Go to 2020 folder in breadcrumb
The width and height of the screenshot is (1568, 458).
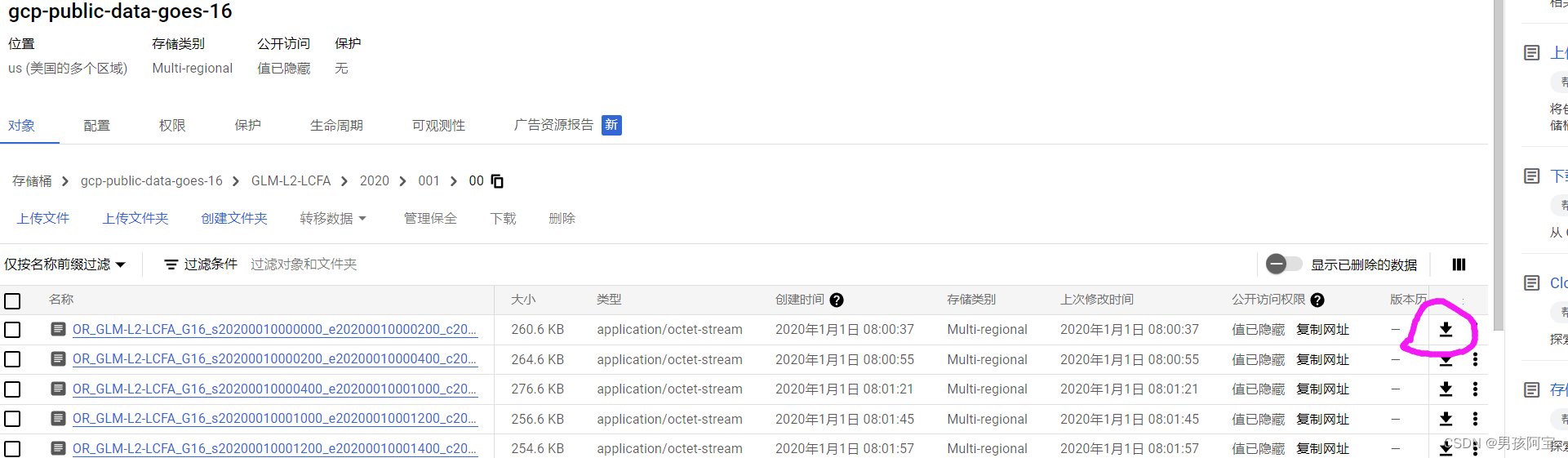375,181
